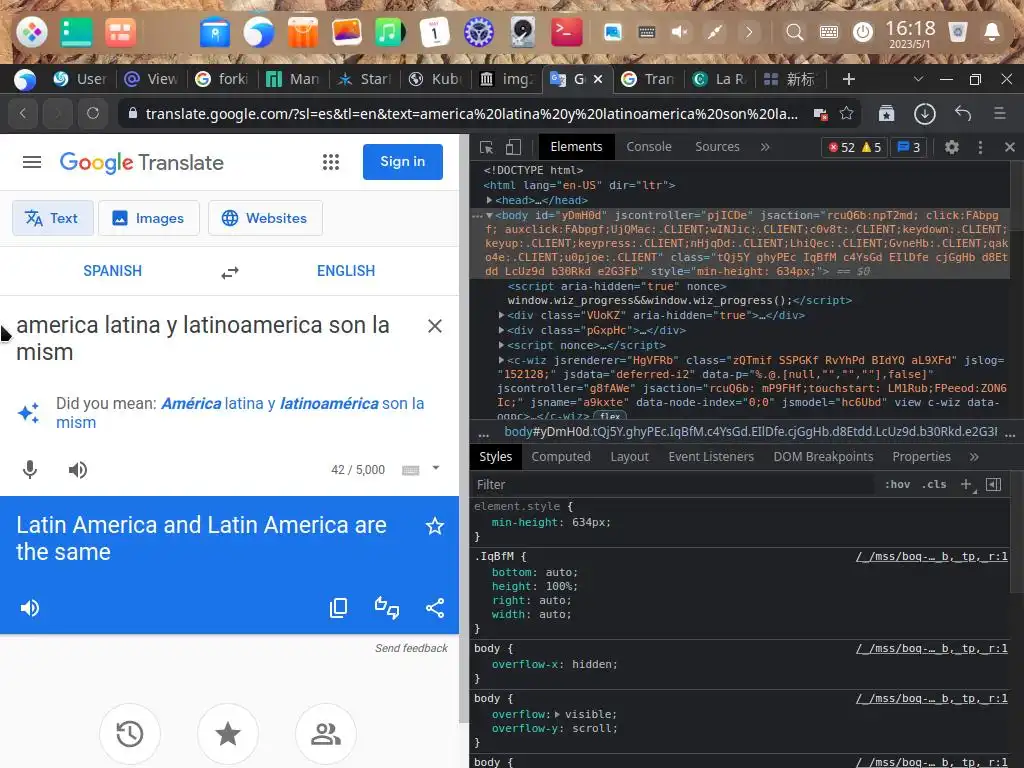Listen to the Spanish source text
Image resolution: width=1024 pixels, height=768 pixels.
[78, 470]
